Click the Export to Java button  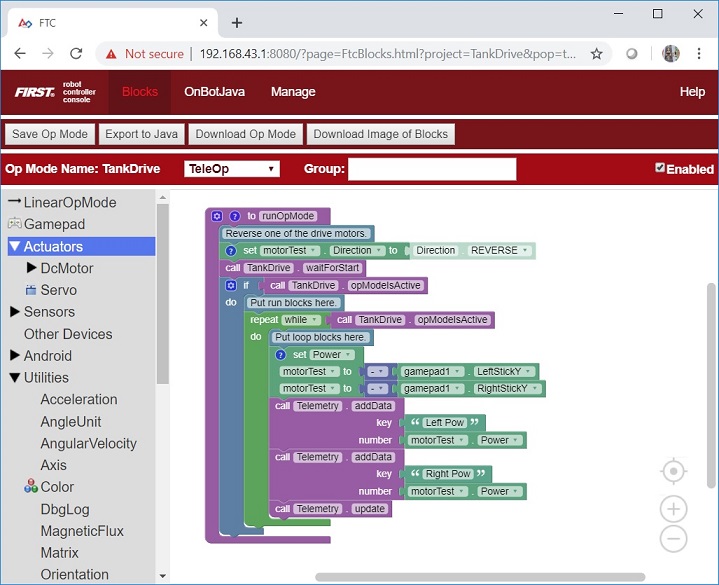141,134
